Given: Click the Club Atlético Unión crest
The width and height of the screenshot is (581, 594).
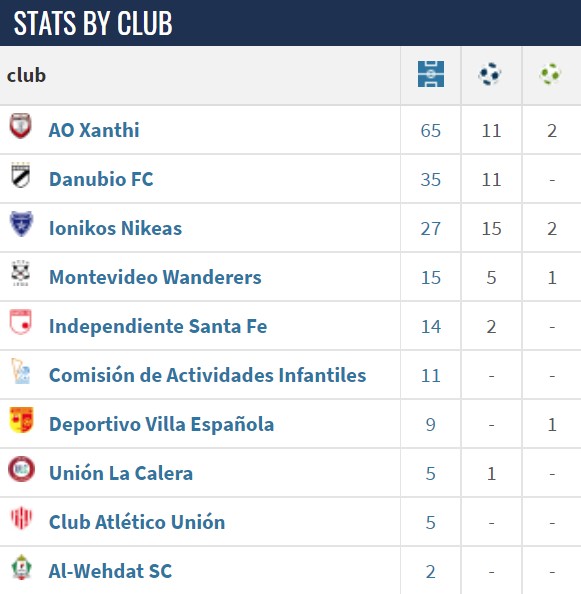Looking at the screenshot, I should point(21,518).
